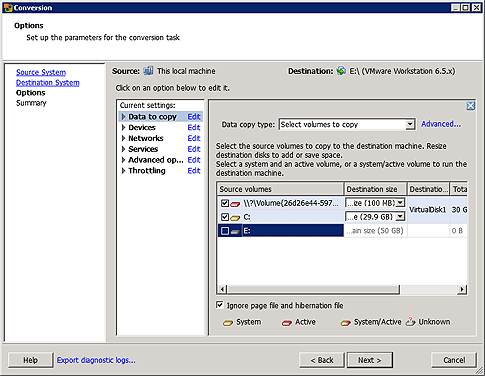Select the Summary wizard step
The image size is (485, 376).
click(x=31, y=103)
